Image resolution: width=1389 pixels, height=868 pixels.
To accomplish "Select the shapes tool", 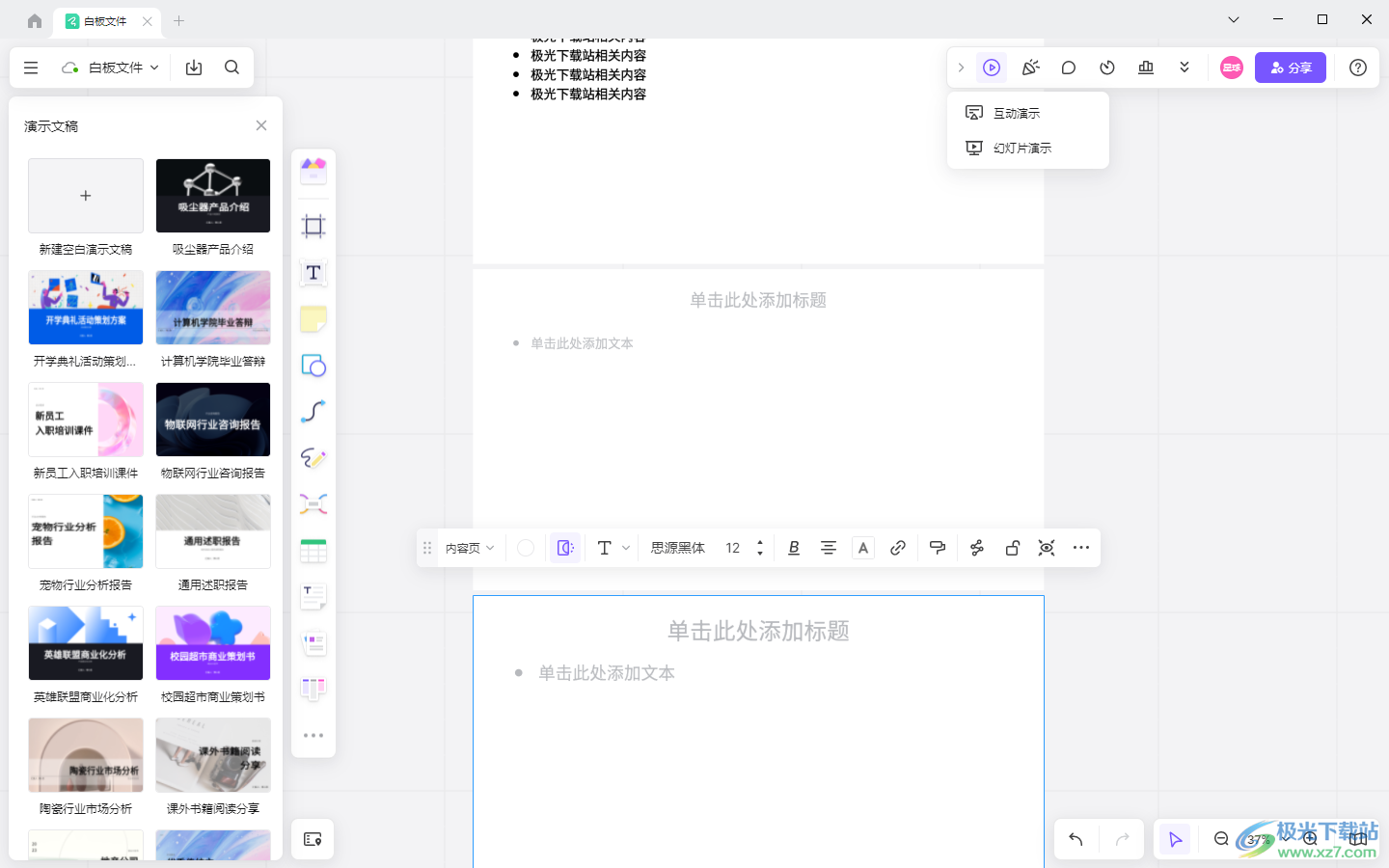I will [x=313, y=366].
